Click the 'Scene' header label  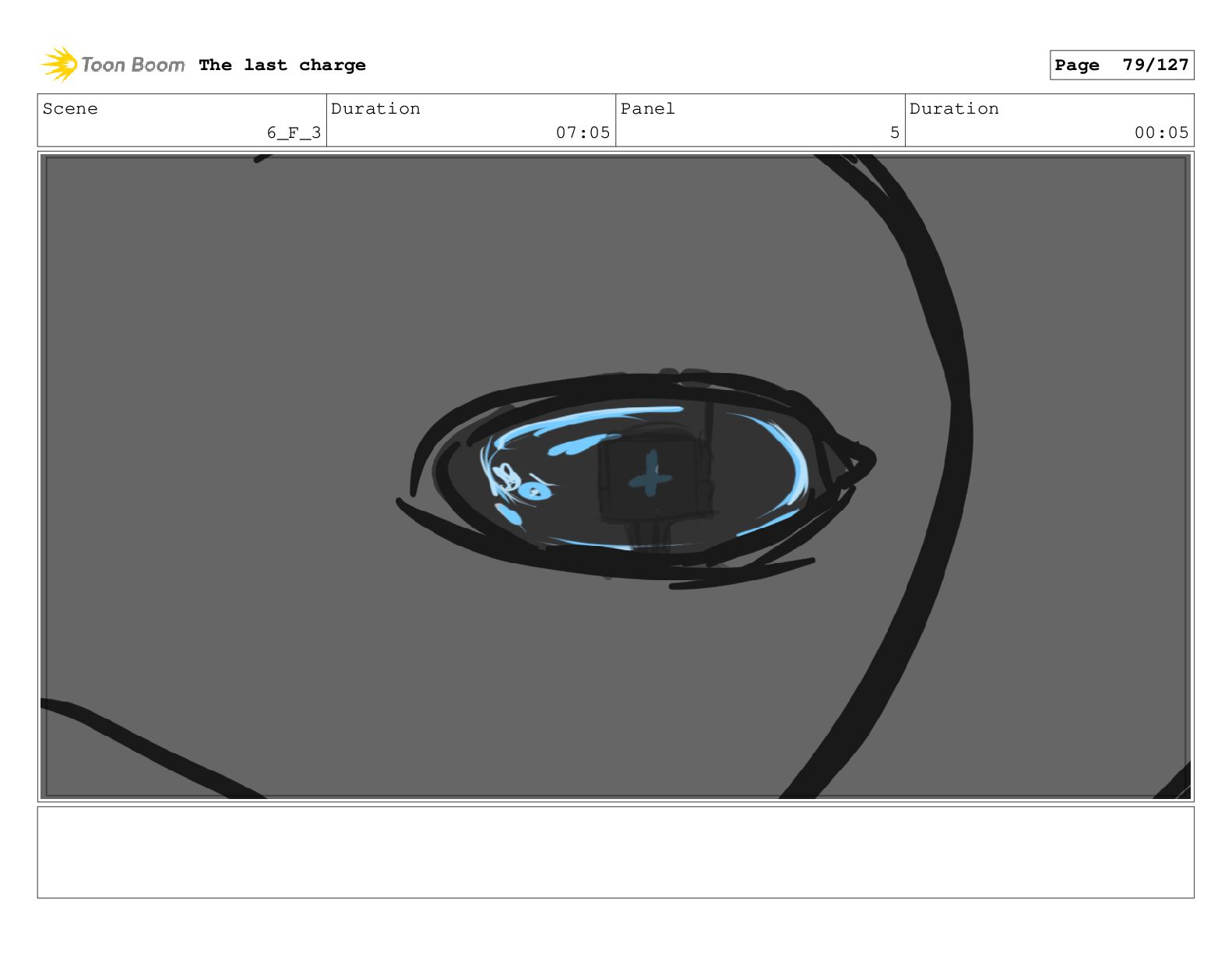coord(70,109)
